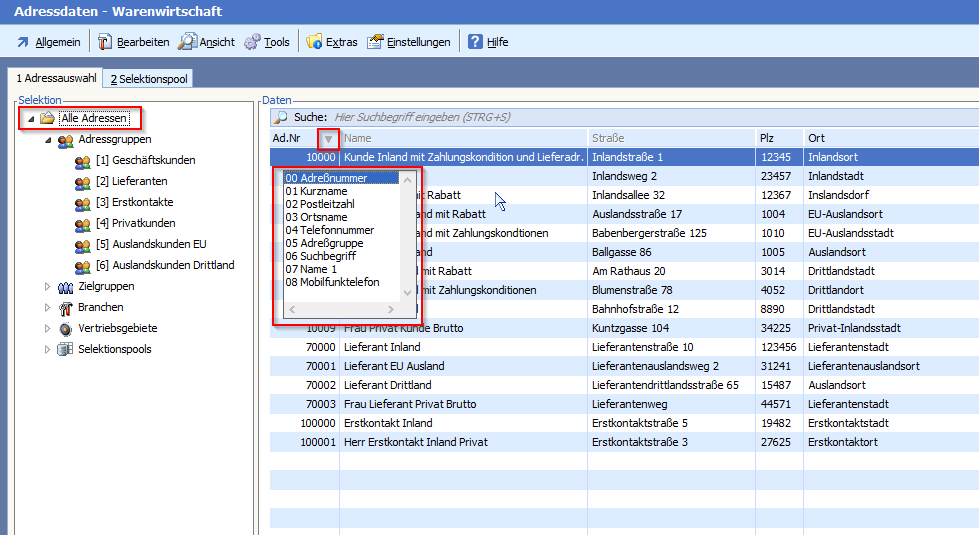Viewport: 979px width, 535px height.
Task: Select the 1 Adressauswahl tab
Action: tap(56, 79)
